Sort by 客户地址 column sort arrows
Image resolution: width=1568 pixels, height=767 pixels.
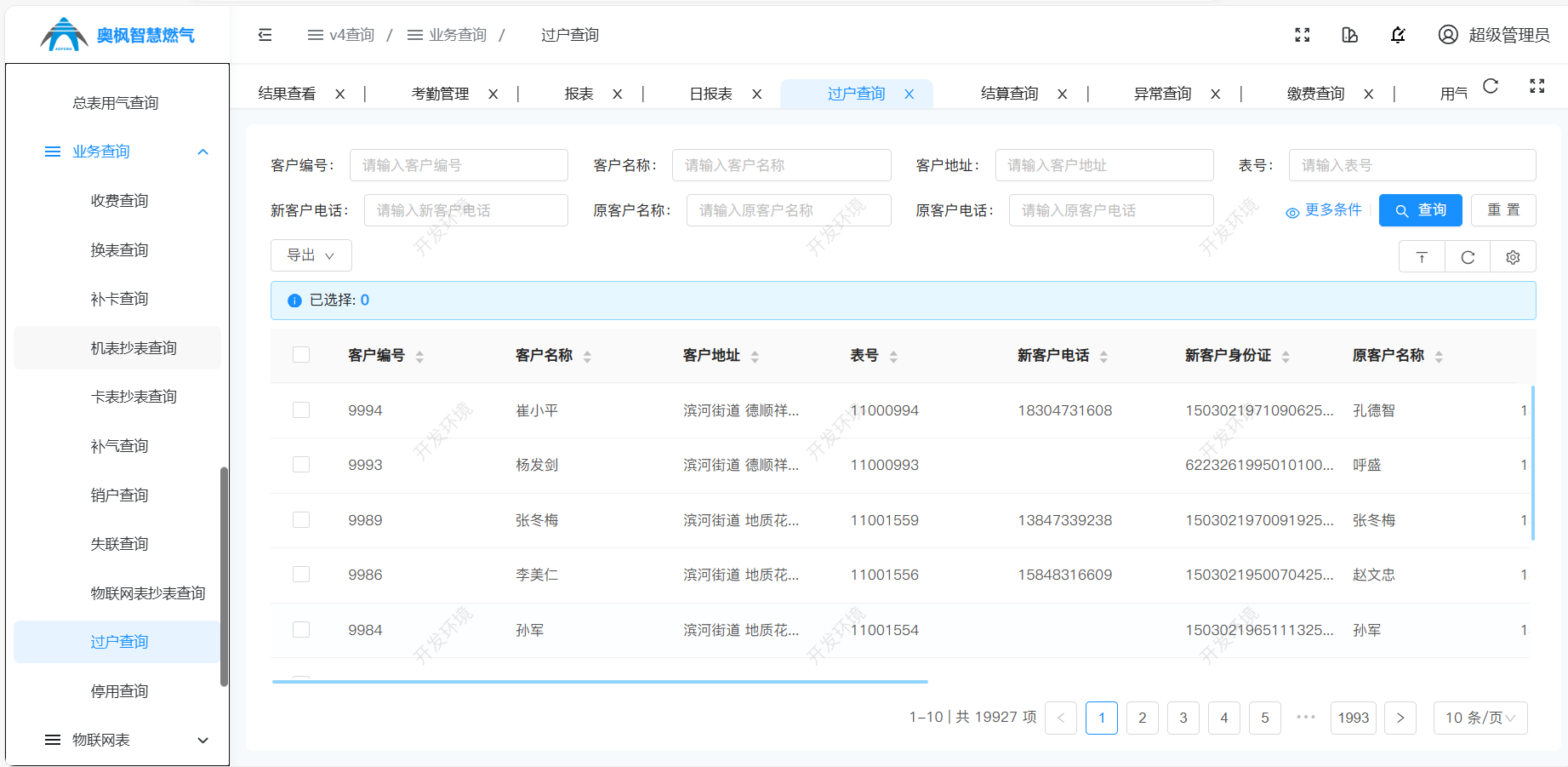(755, 357)
